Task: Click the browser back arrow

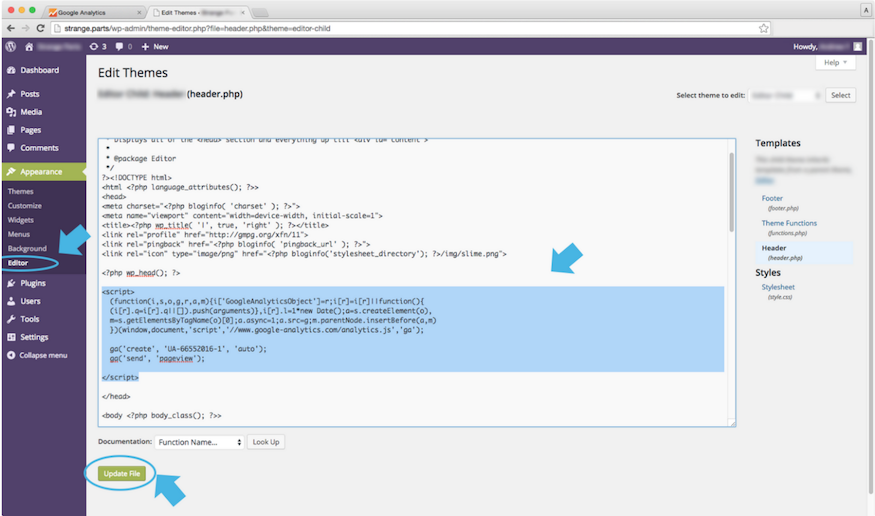Action: tap(11, 28)
